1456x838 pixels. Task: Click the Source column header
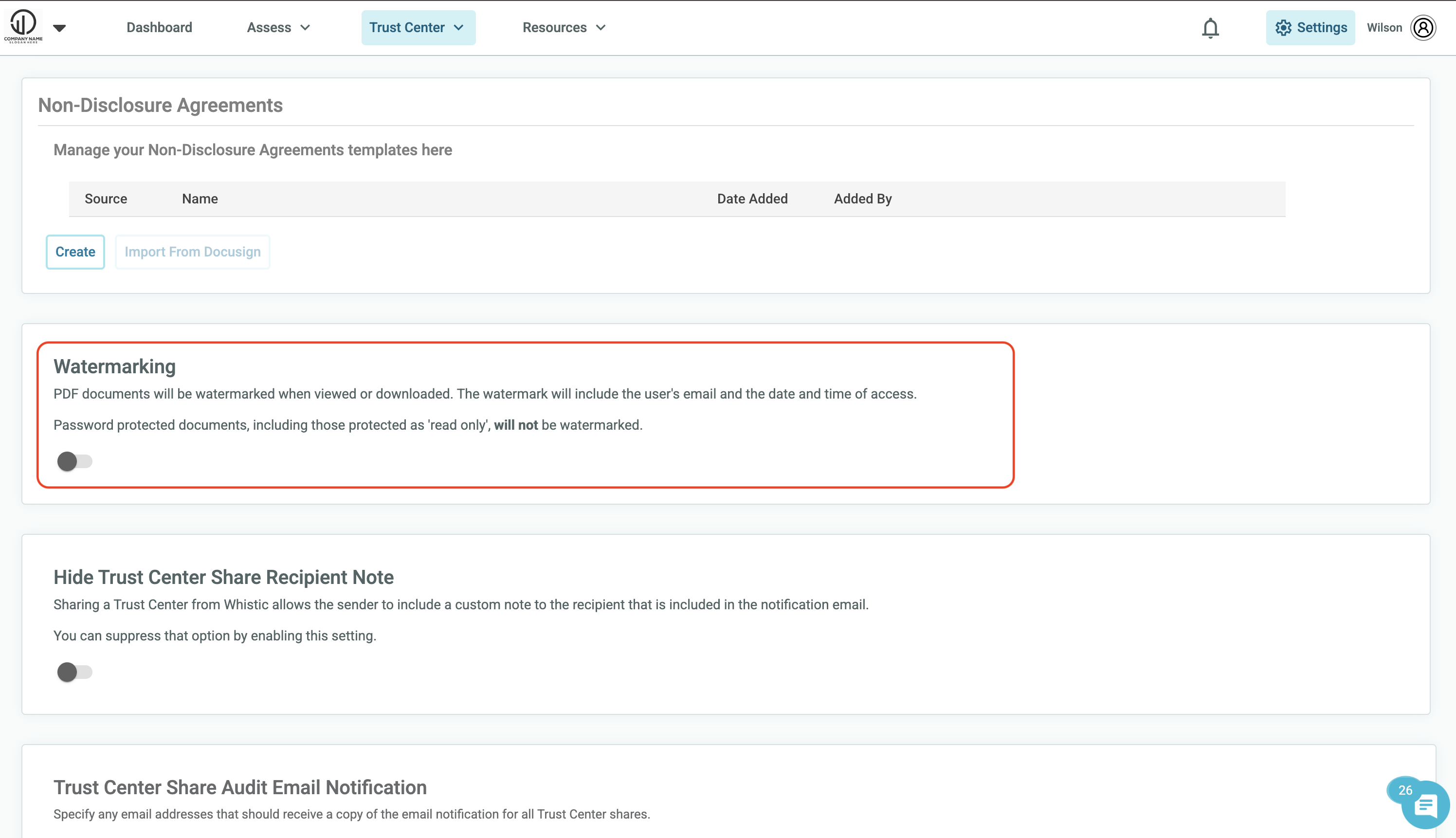[106, 199]
